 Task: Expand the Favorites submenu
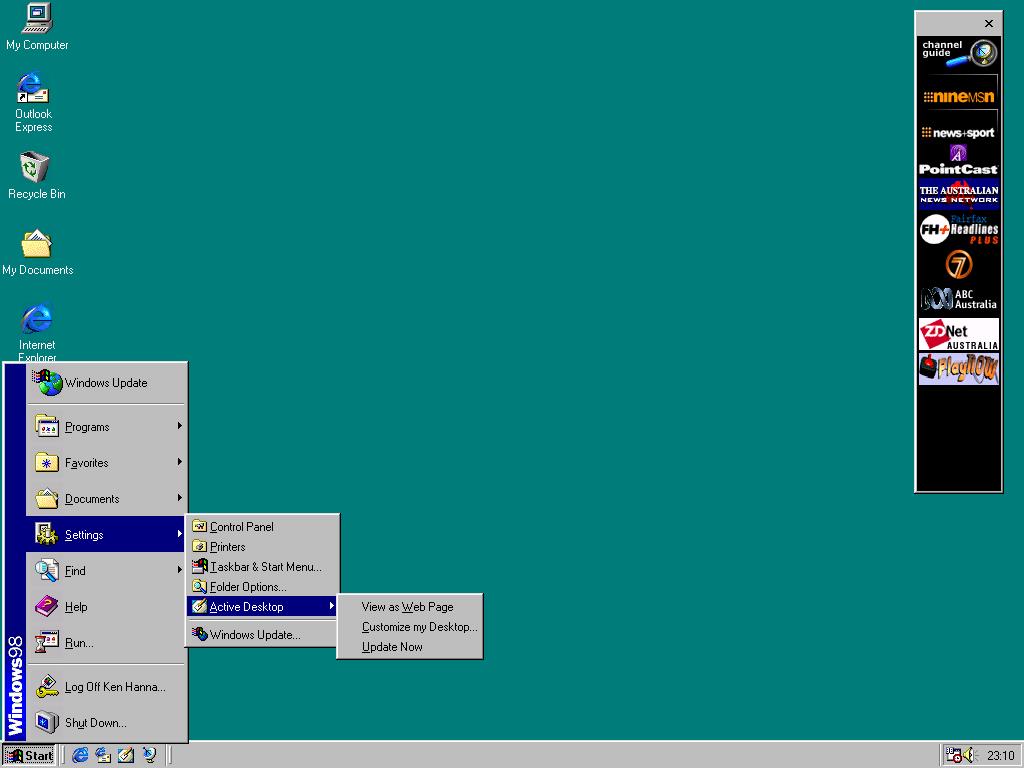106,462
